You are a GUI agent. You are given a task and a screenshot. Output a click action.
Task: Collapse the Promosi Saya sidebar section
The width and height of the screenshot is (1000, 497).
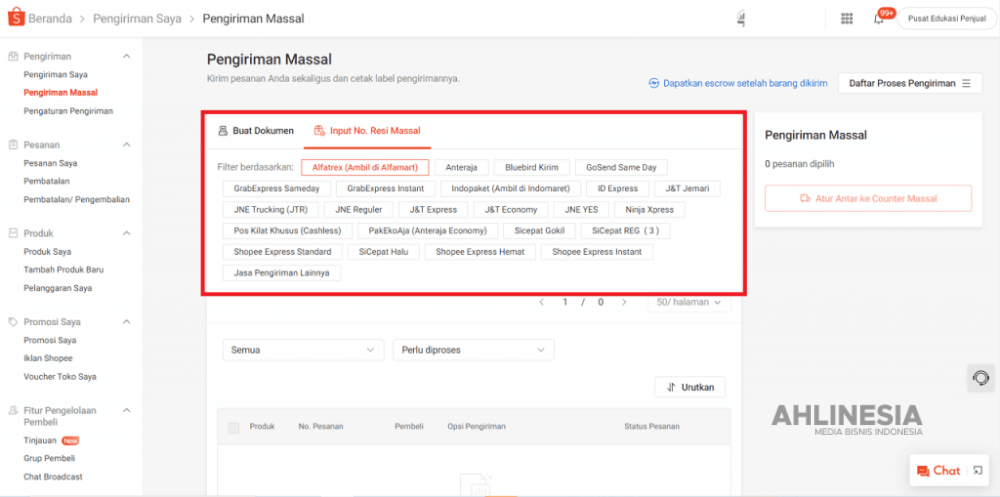pyautogui.click(x=126, y=322)
